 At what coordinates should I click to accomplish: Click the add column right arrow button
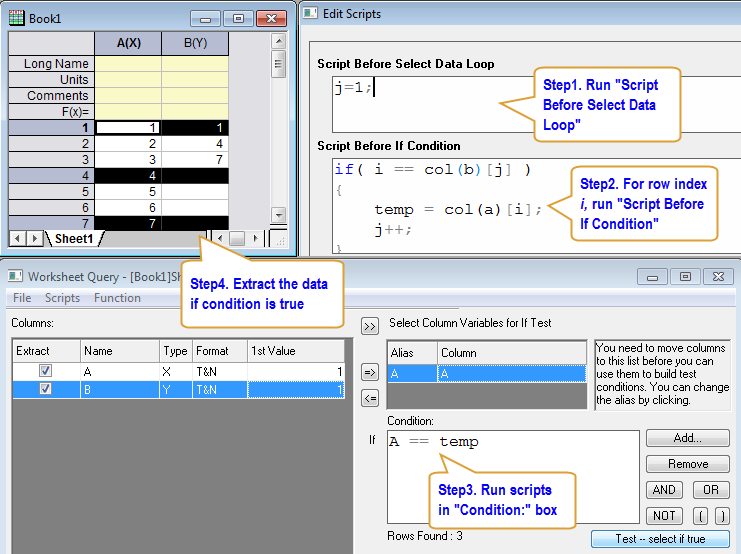click(x=370, y=373)
